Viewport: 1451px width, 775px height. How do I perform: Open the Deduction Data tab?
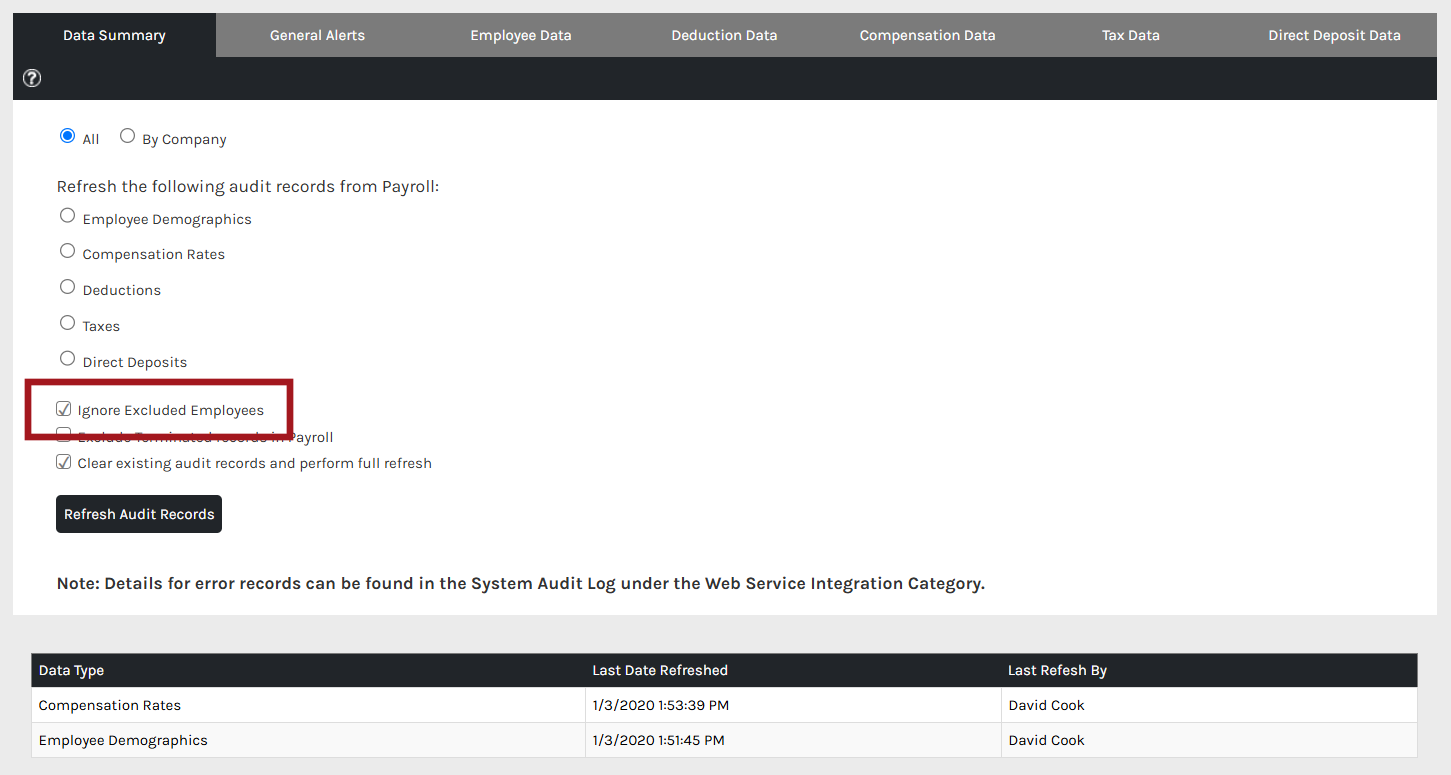coord(724,35)
